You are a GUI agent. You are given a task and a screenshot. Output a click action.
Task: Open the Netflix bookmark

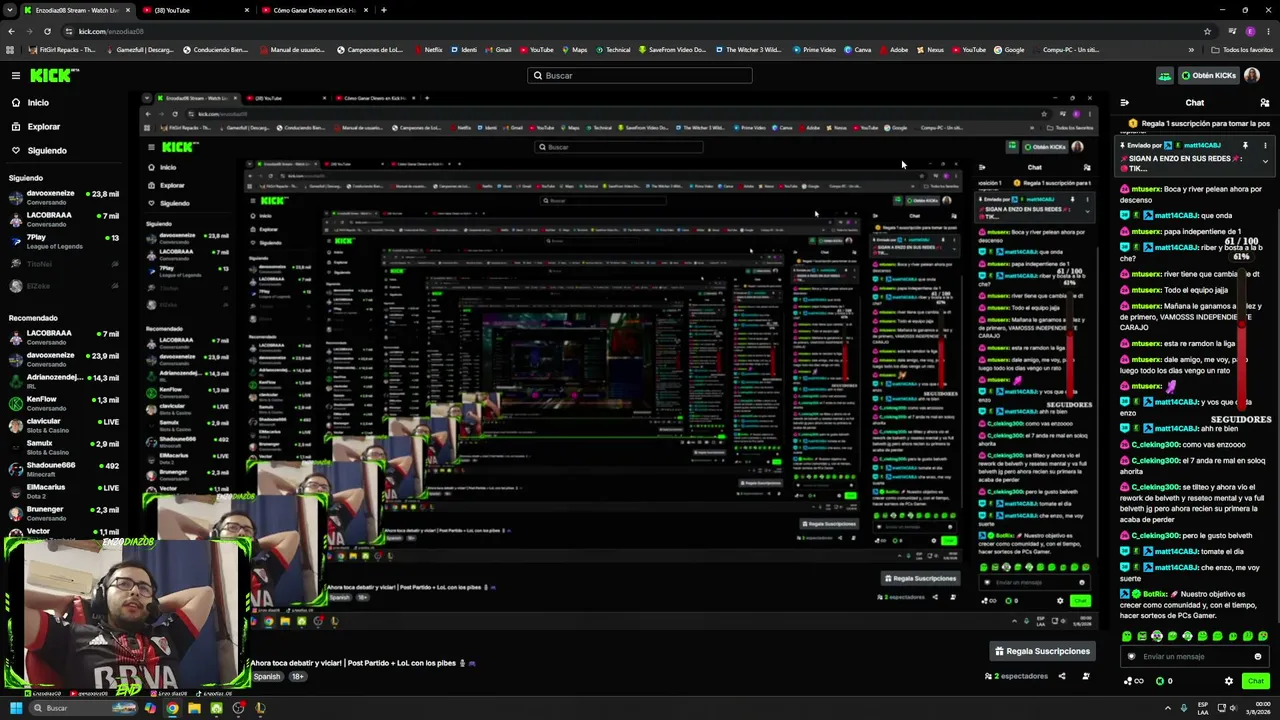point(428,50)
